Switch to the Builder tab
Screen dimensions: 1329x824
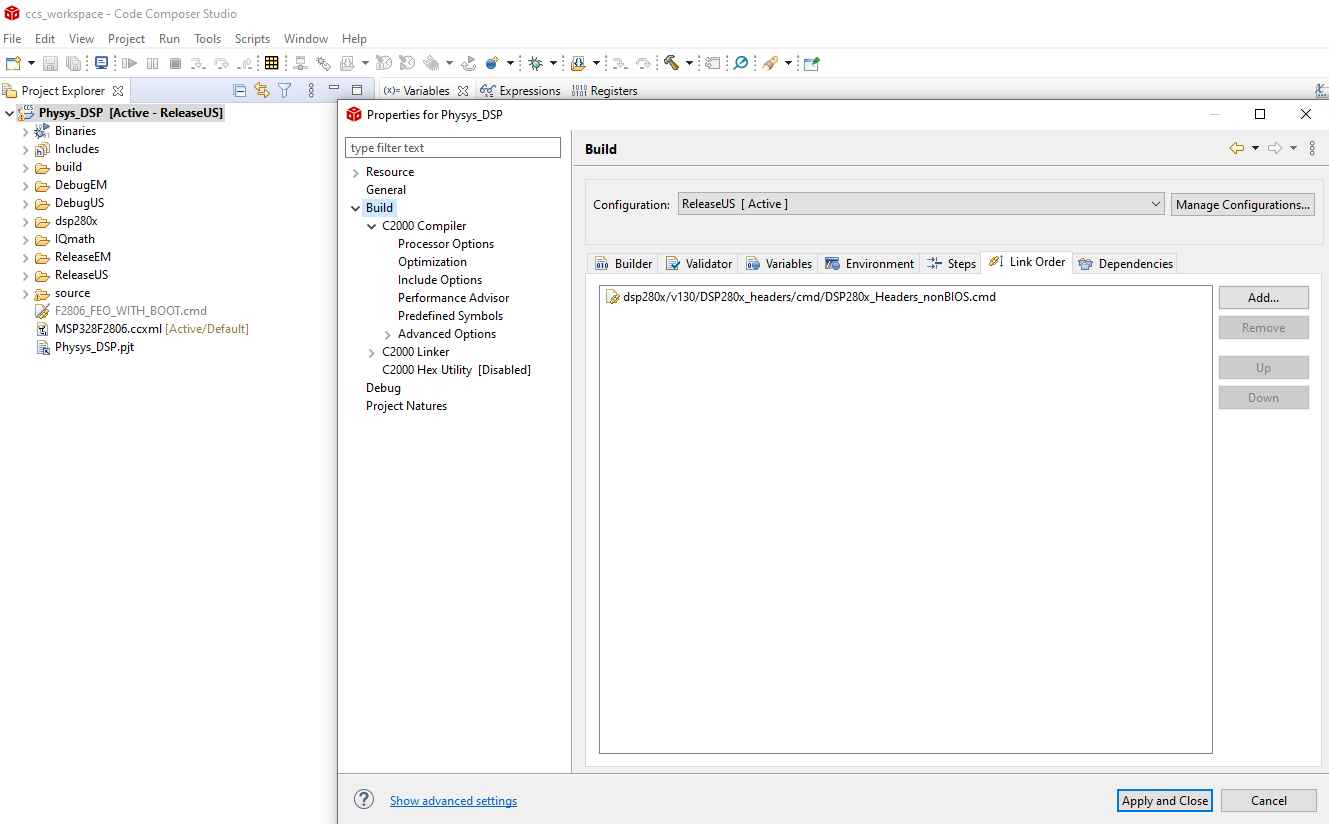coord(623,264)
